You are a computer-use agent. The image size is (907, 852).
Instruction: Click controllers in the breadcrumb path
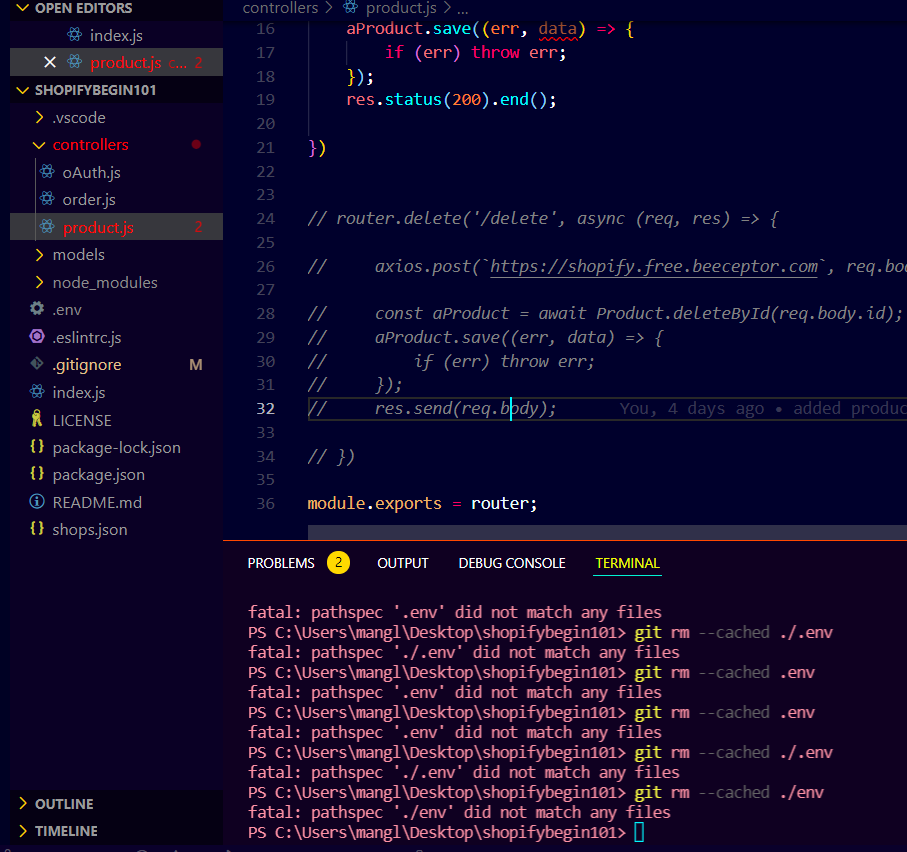(x=280, y=8)
